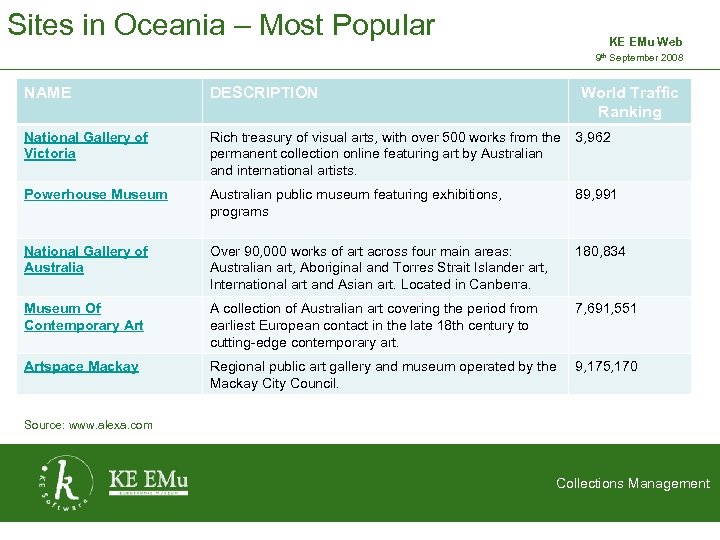
Task: Click the KE Software circular logo
Action: tap(65, 483)
